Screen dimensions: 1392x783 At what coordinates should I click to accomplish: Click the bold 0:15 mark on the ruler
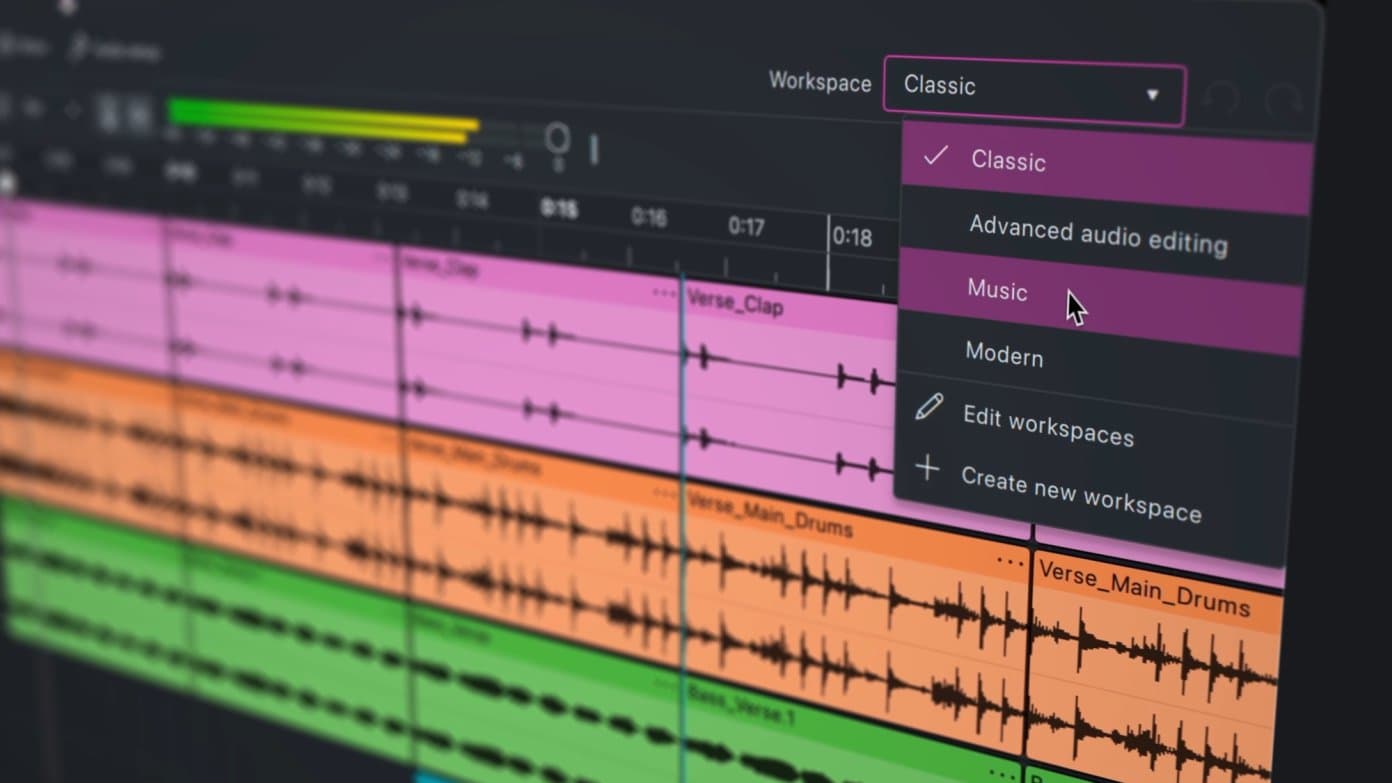(559, 209)
